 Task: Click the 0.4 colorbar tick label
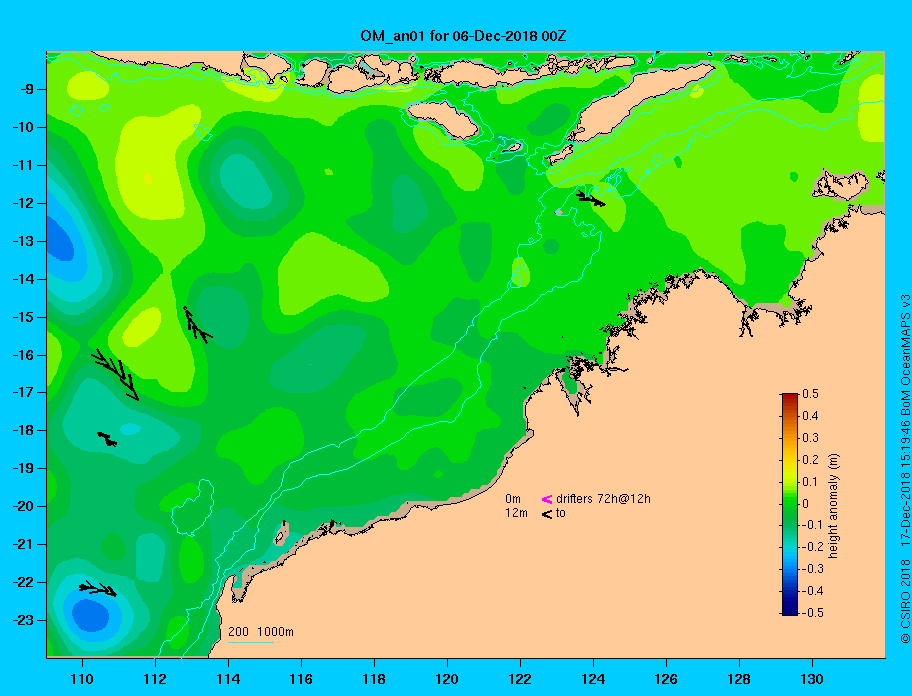point(810,416)
